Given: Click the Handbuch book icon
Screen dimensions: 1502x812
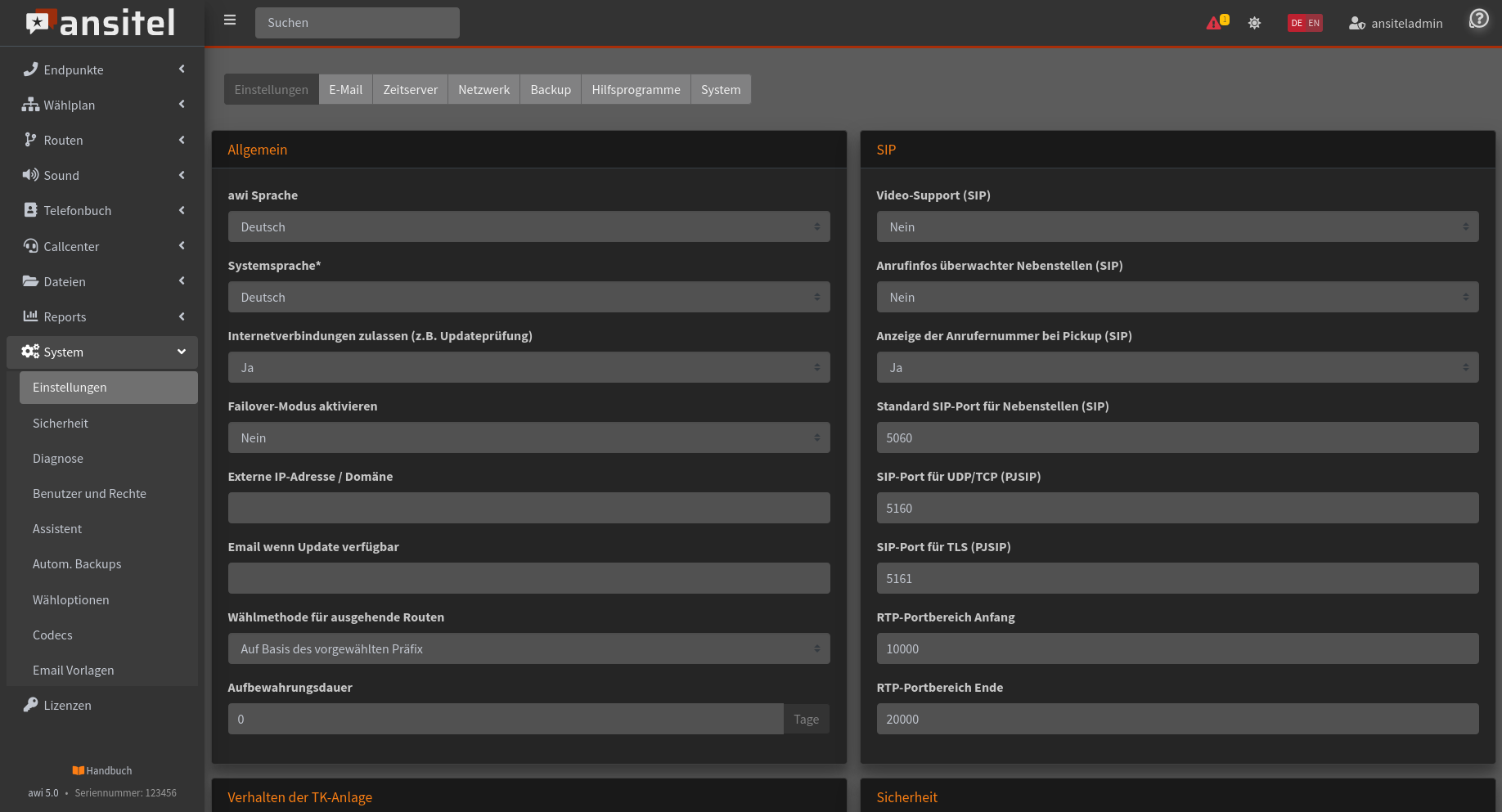Looking at the screenshot, I should click(x=79, y=770).
